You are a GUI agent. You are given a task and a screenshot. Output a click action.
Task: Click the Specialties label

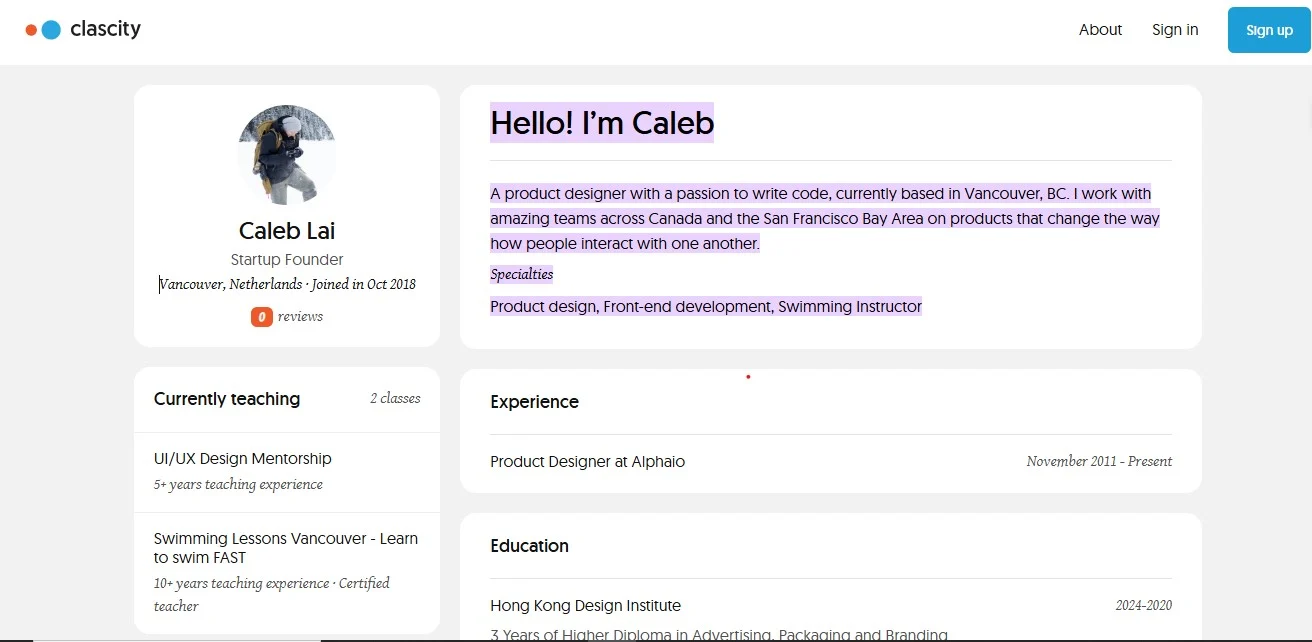pos(521,274)
